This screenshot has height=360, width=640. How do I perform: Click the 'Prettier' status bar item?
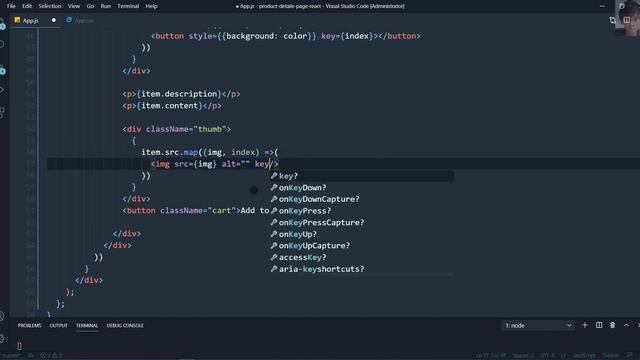click(x=611, y=356)
